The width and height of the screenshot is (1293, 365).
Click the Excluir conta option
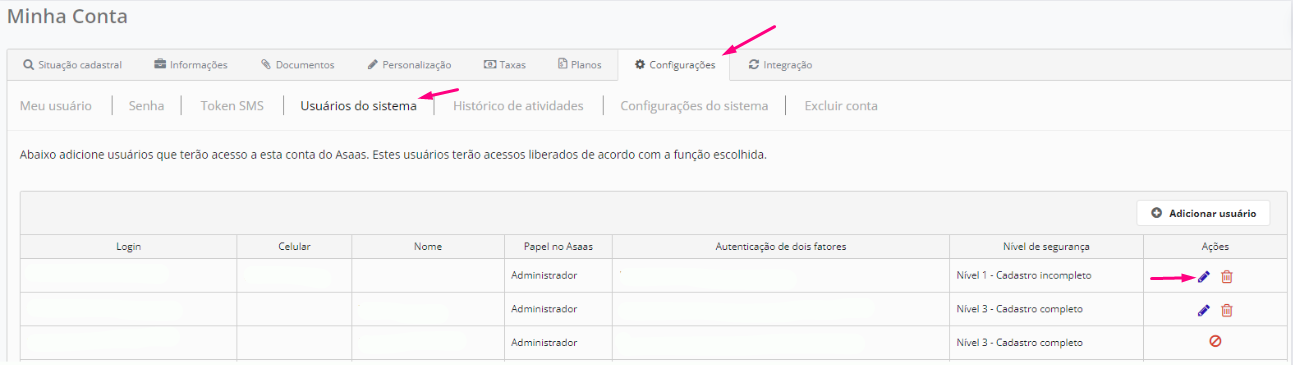point(841,105)
